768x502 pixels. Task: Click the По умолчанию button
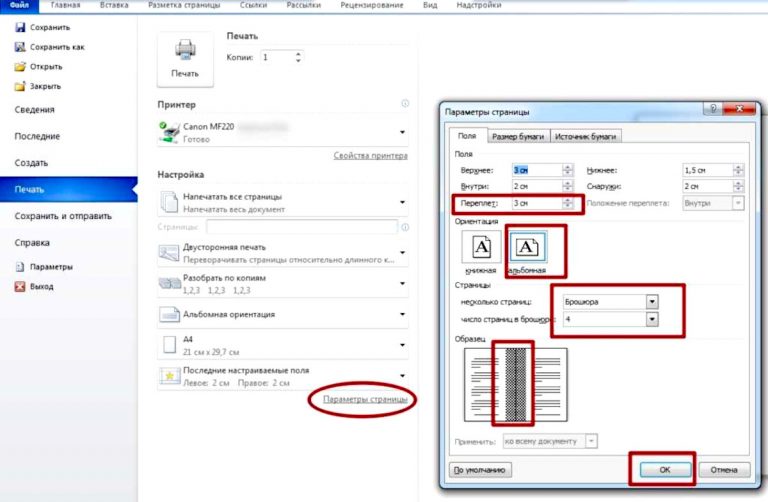coord(480,470)
